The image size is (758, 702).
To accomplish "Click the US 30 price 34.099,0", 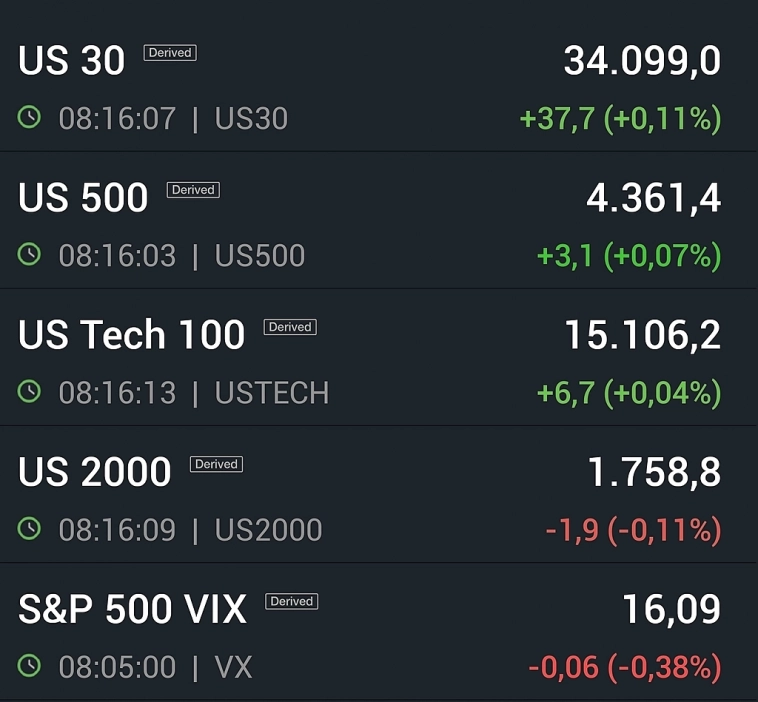I will point(642,62).
